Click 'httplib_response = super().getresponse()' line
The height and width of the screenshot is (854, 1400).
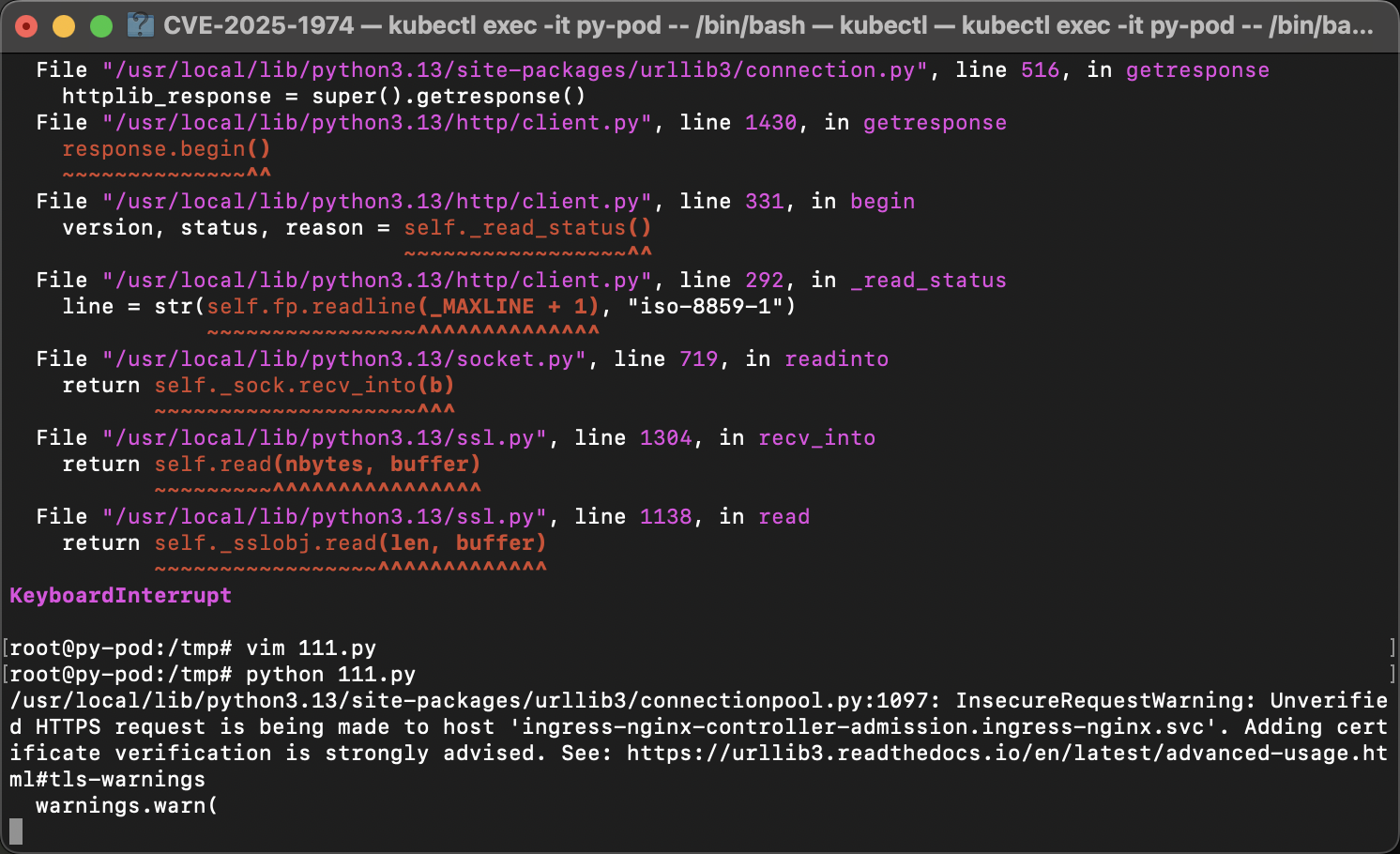coord(324,96)
